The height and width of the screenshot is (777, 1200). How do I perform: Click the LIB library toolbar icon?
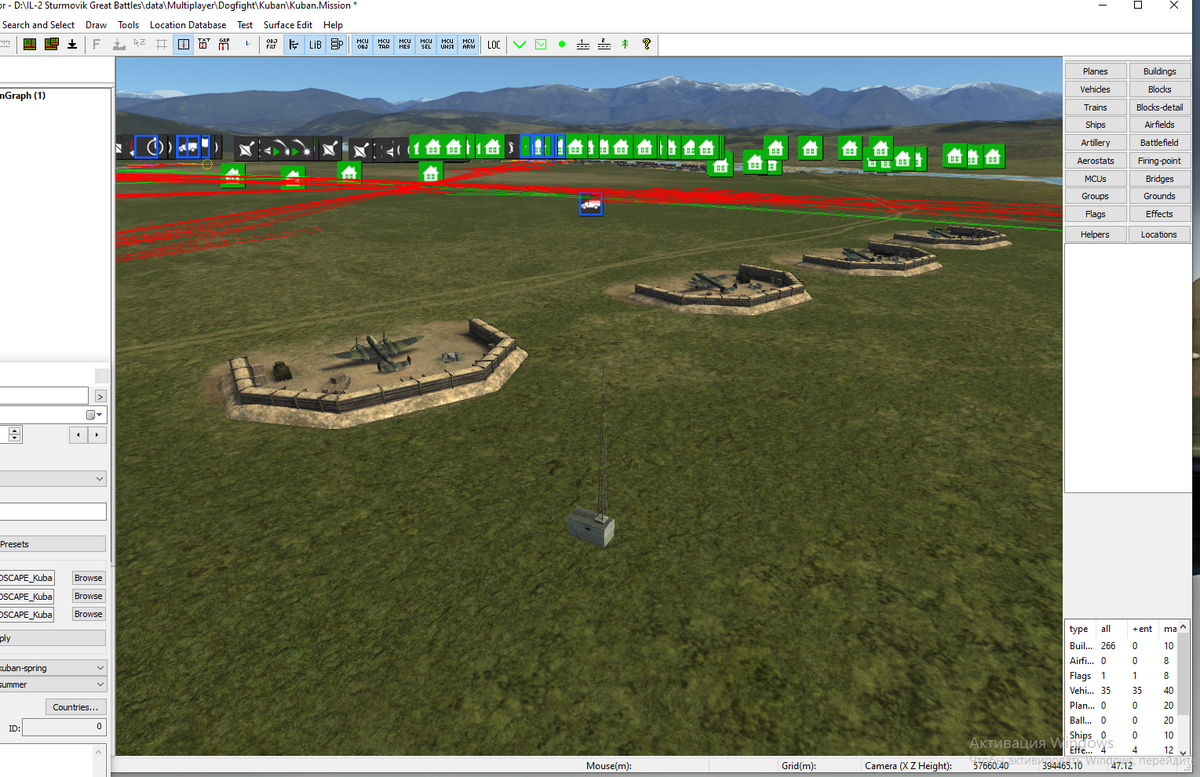(315, 44)
